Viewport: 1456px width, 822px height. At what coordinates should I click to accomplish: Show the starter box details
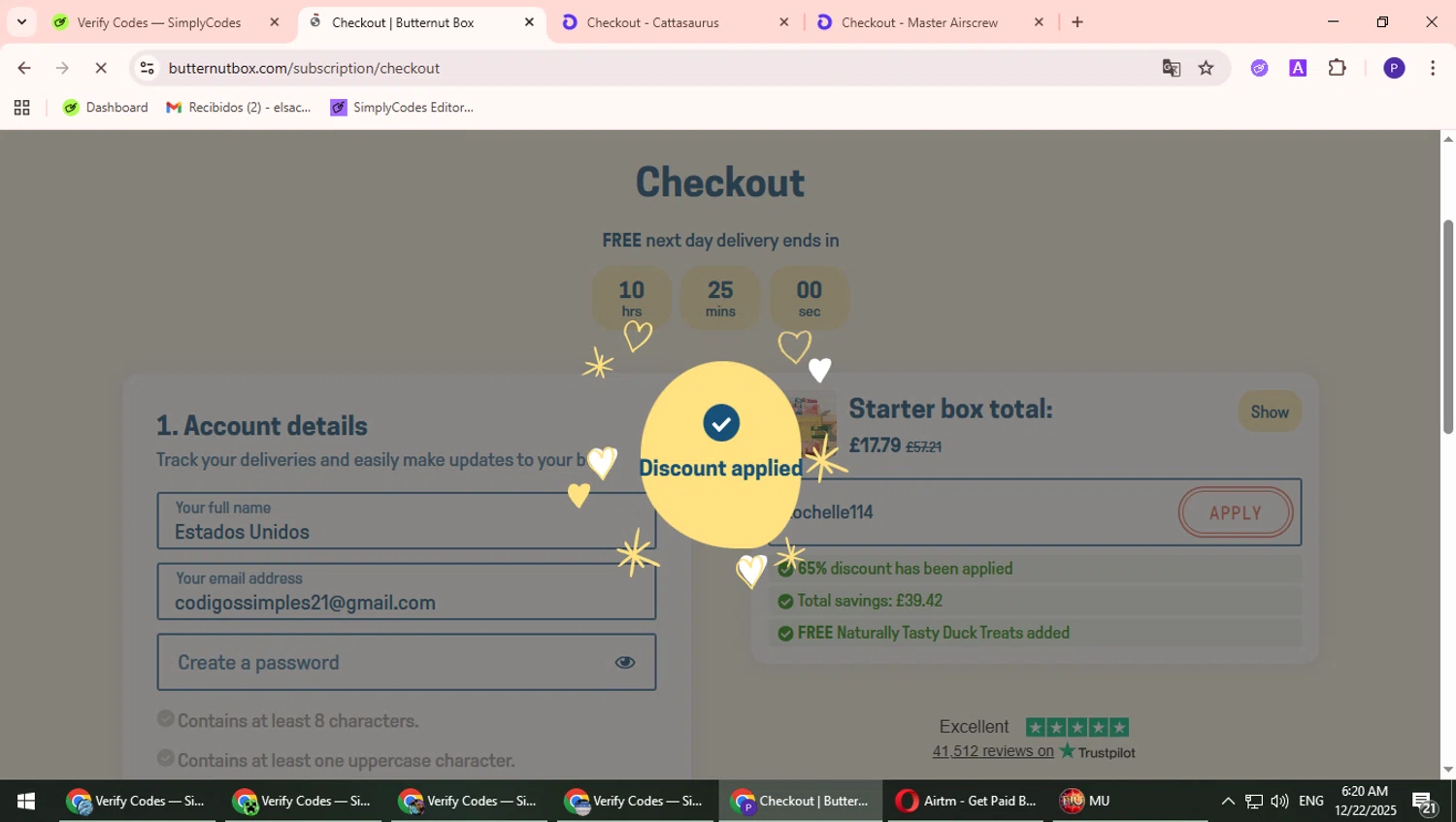coord(1270,411)
